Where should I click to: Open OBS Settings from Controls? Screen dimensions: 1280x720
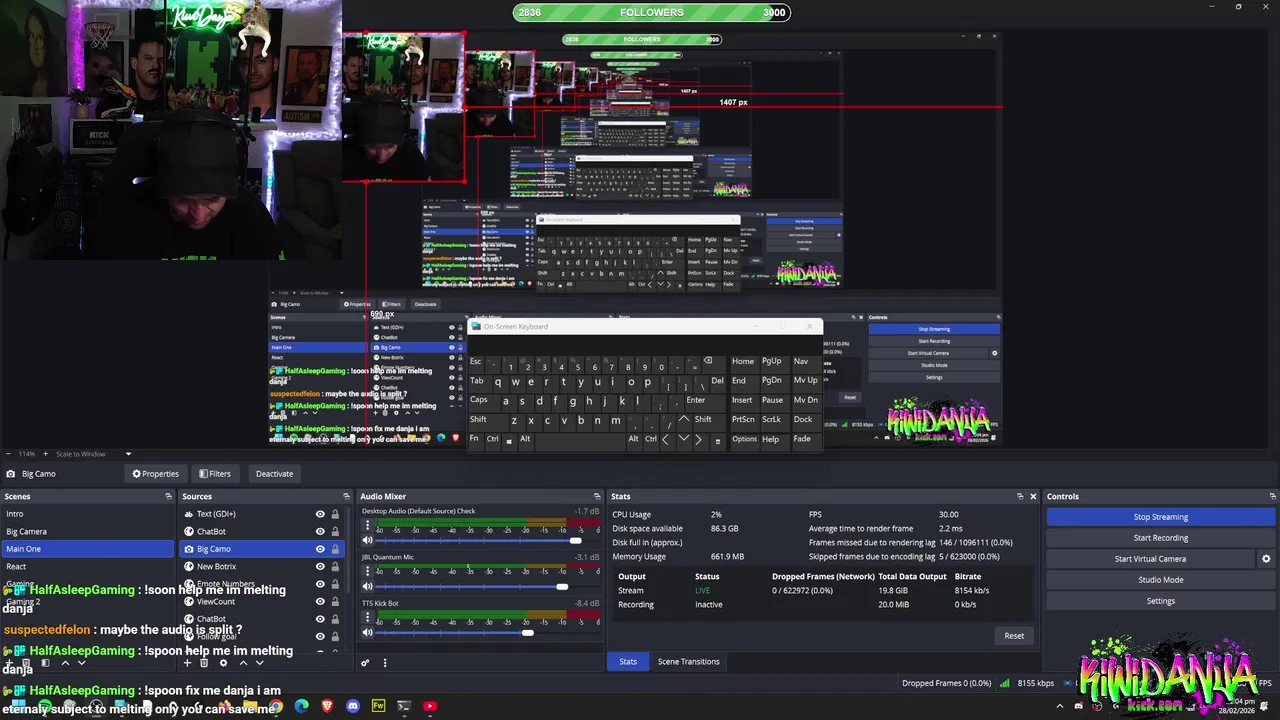click(1161, 601)
